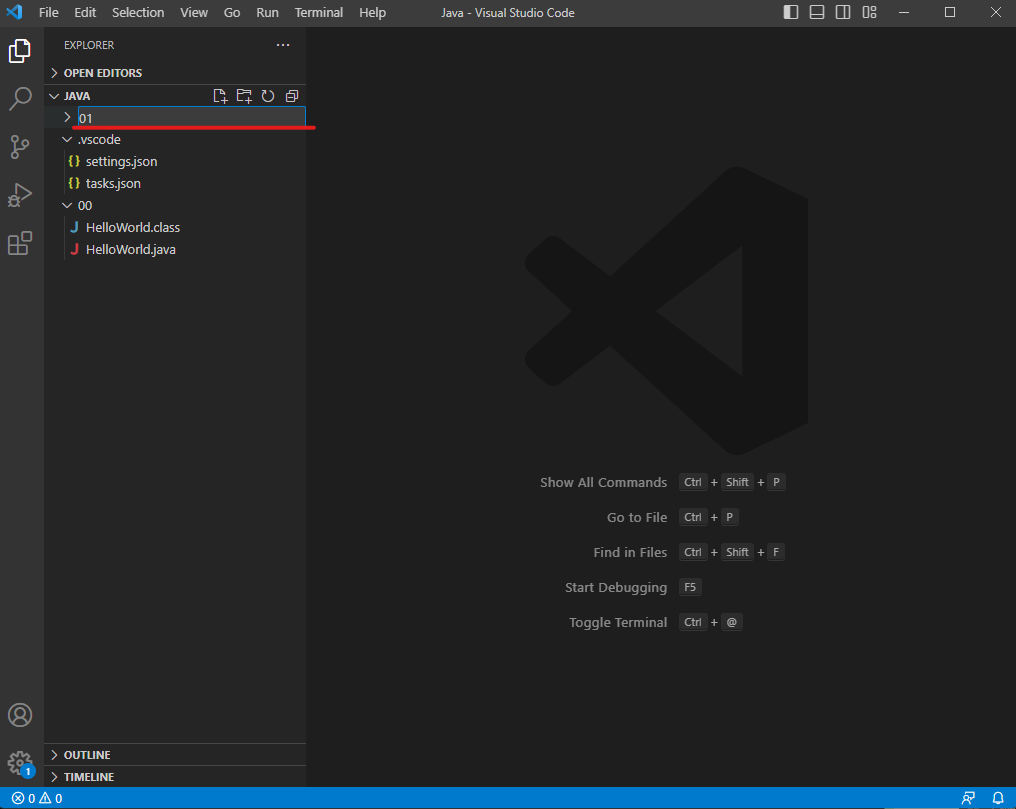Screen dimensions: 1016x809
Task: Collapse the .vscode folder
Action: (x=99, y=140)
